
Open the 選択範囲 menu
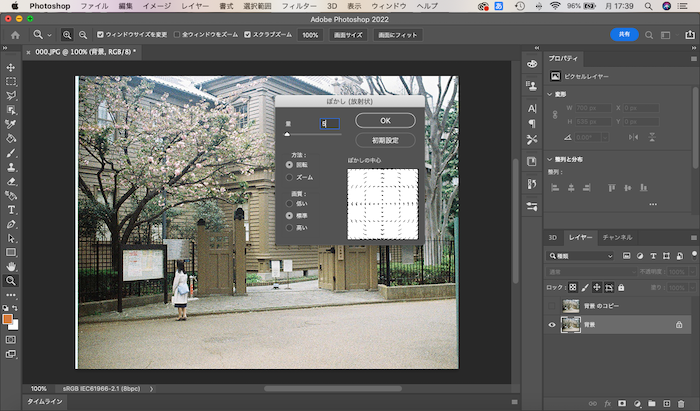click(x=257, y=6)
